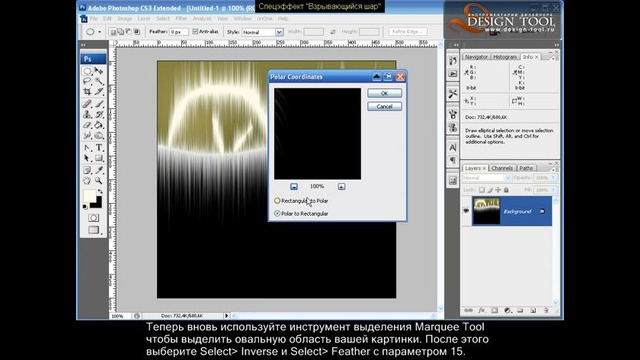Click Cancel in Polar Coordinates dialog

click(384, 106)
